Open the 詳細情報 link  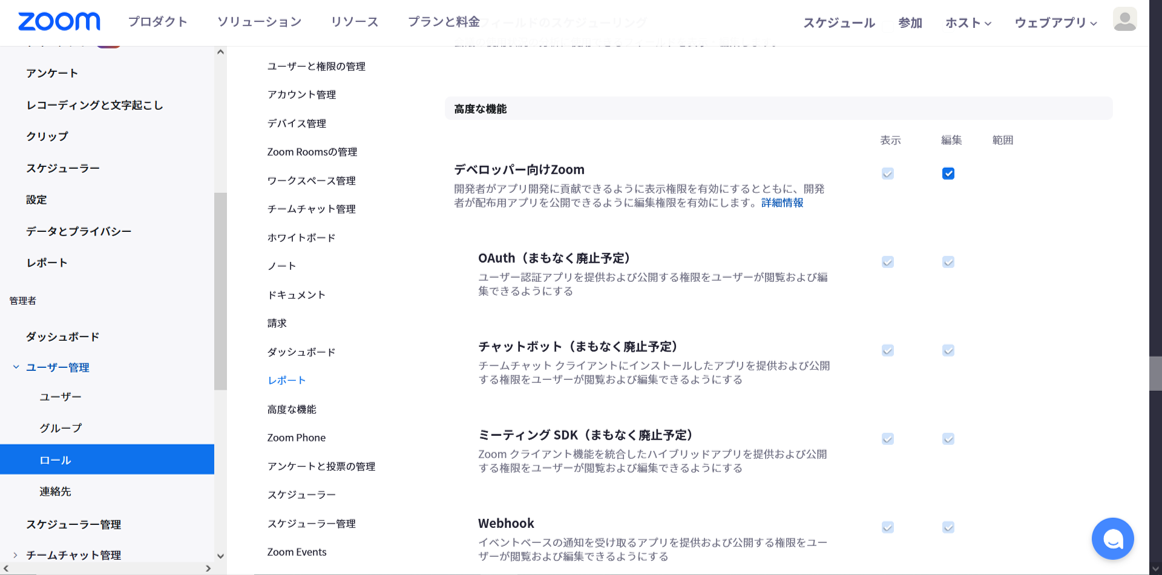tap(782, 202)
